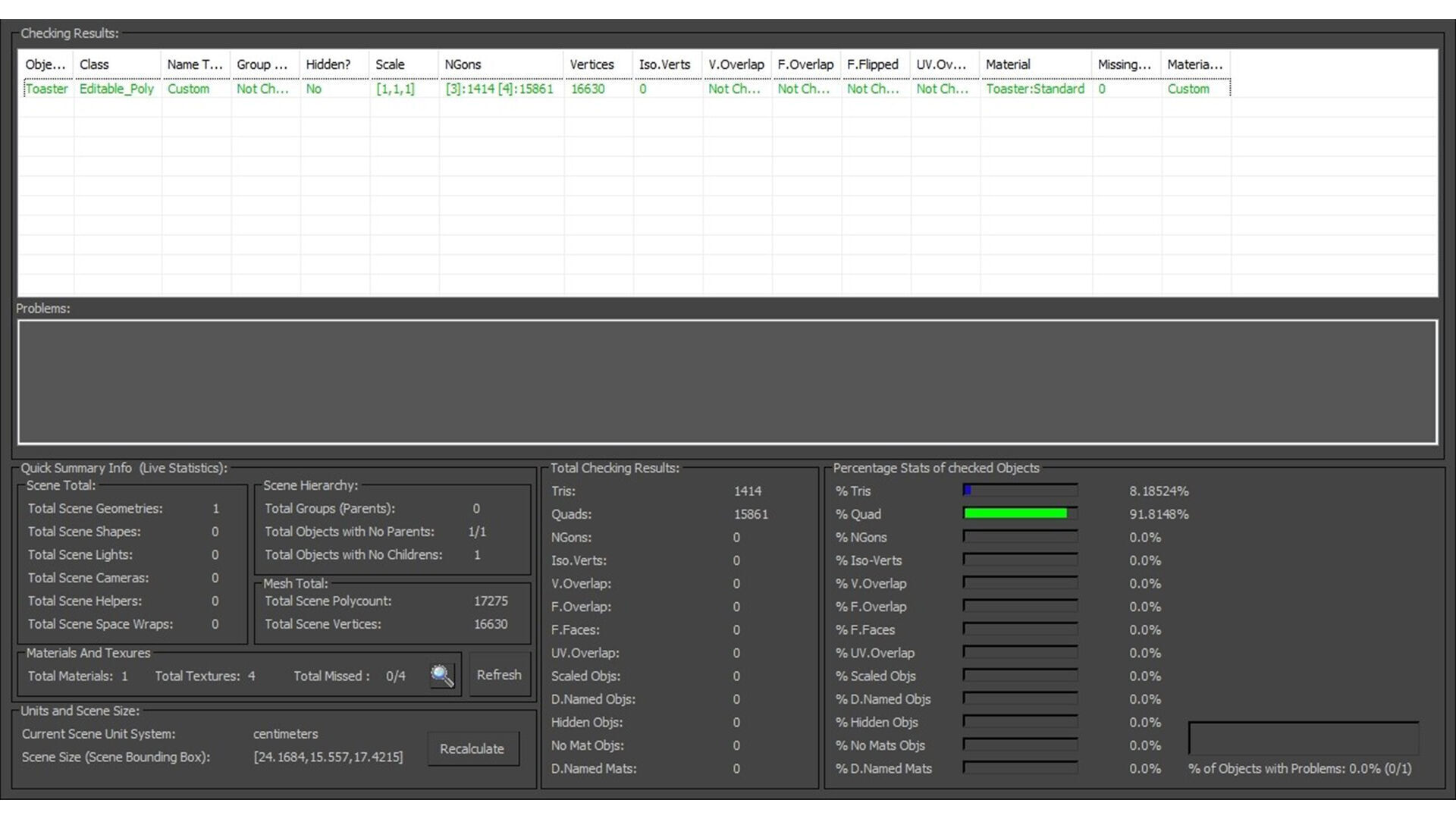The height and width of the screenshot is (819, 1456).
Task: Click the F.Overlap column header
Action: (x=805, y=64)
